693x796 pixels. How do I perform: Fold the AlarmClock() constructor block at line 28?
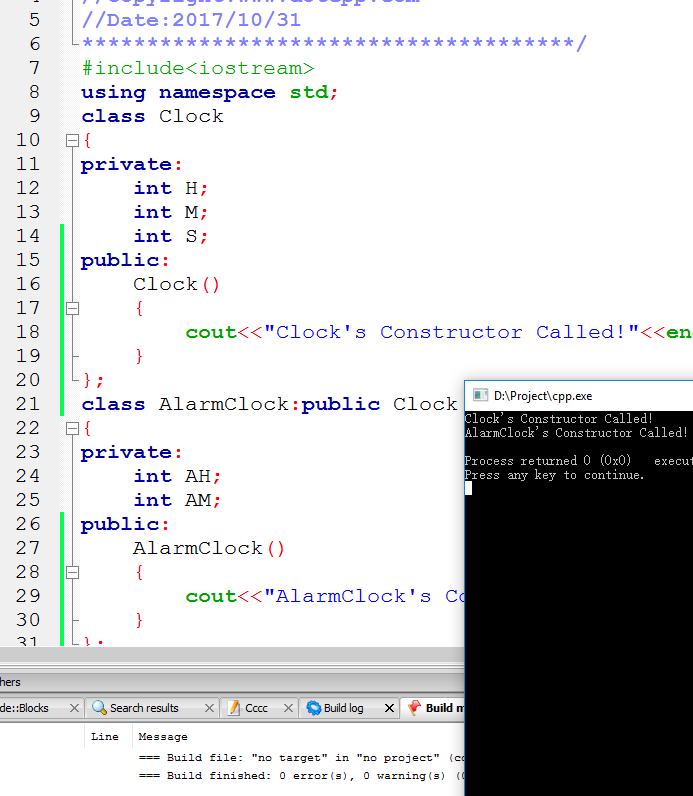pyautogui.click(x=72, y=573)
